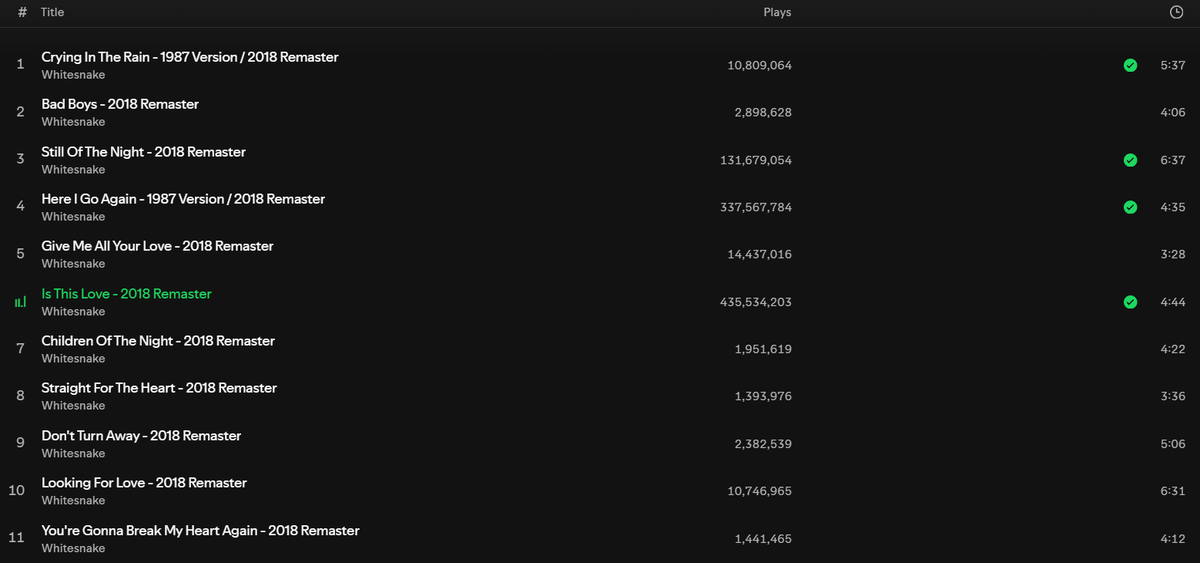Select the Children Of The Night track title
Screen dimensions: 1200x563
158,341
